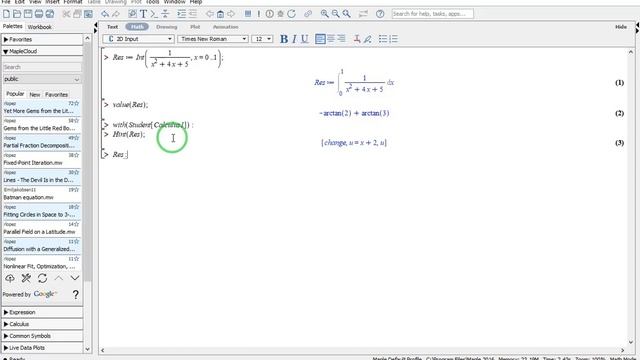Expand the Expression palette
Image resolution: width=640 pixels, height=360 pixels.
(42, 312)
